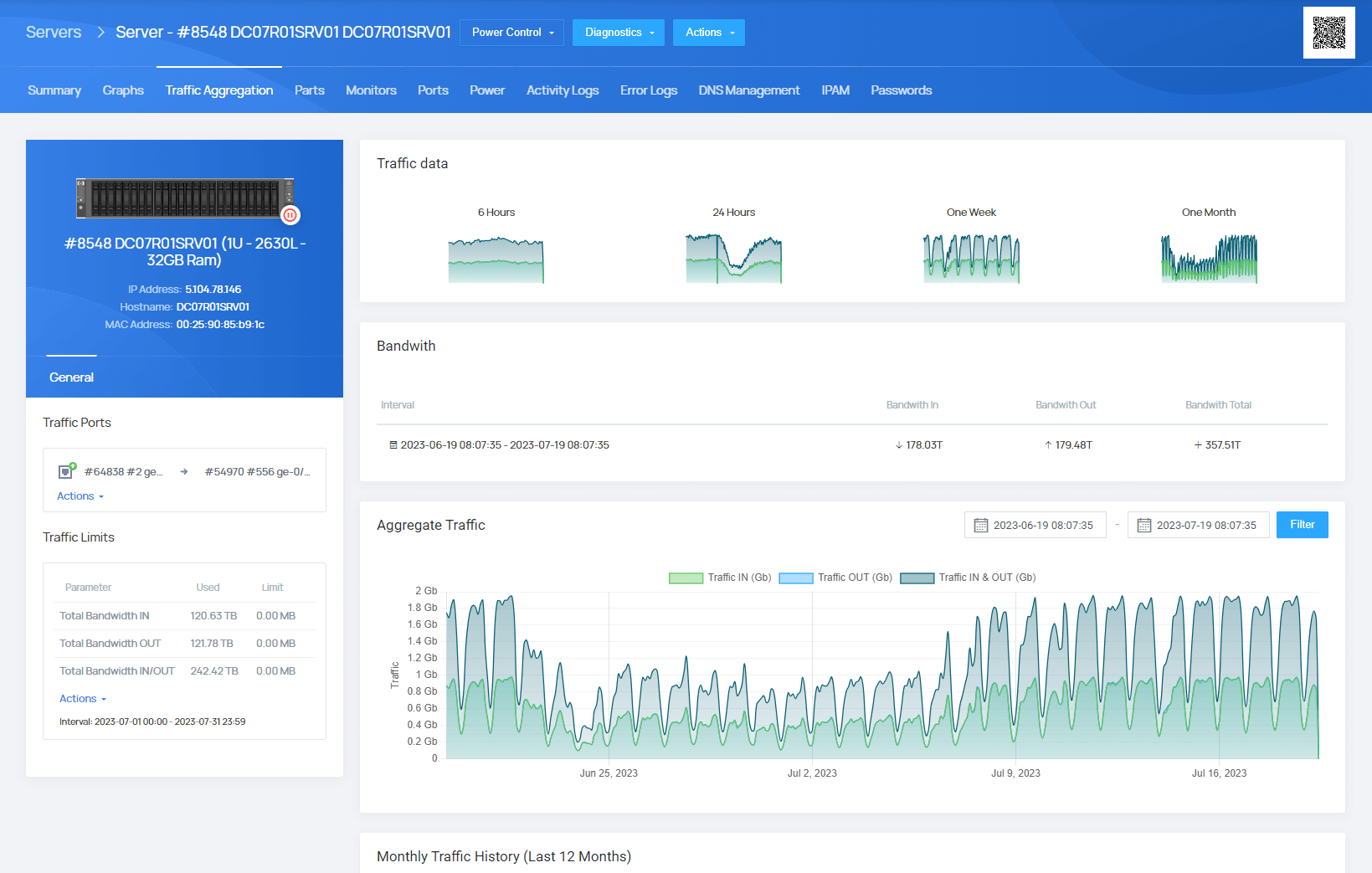Click the breadcrumb chevron after Servers
1372x873 pixels.
pos(100,32)
